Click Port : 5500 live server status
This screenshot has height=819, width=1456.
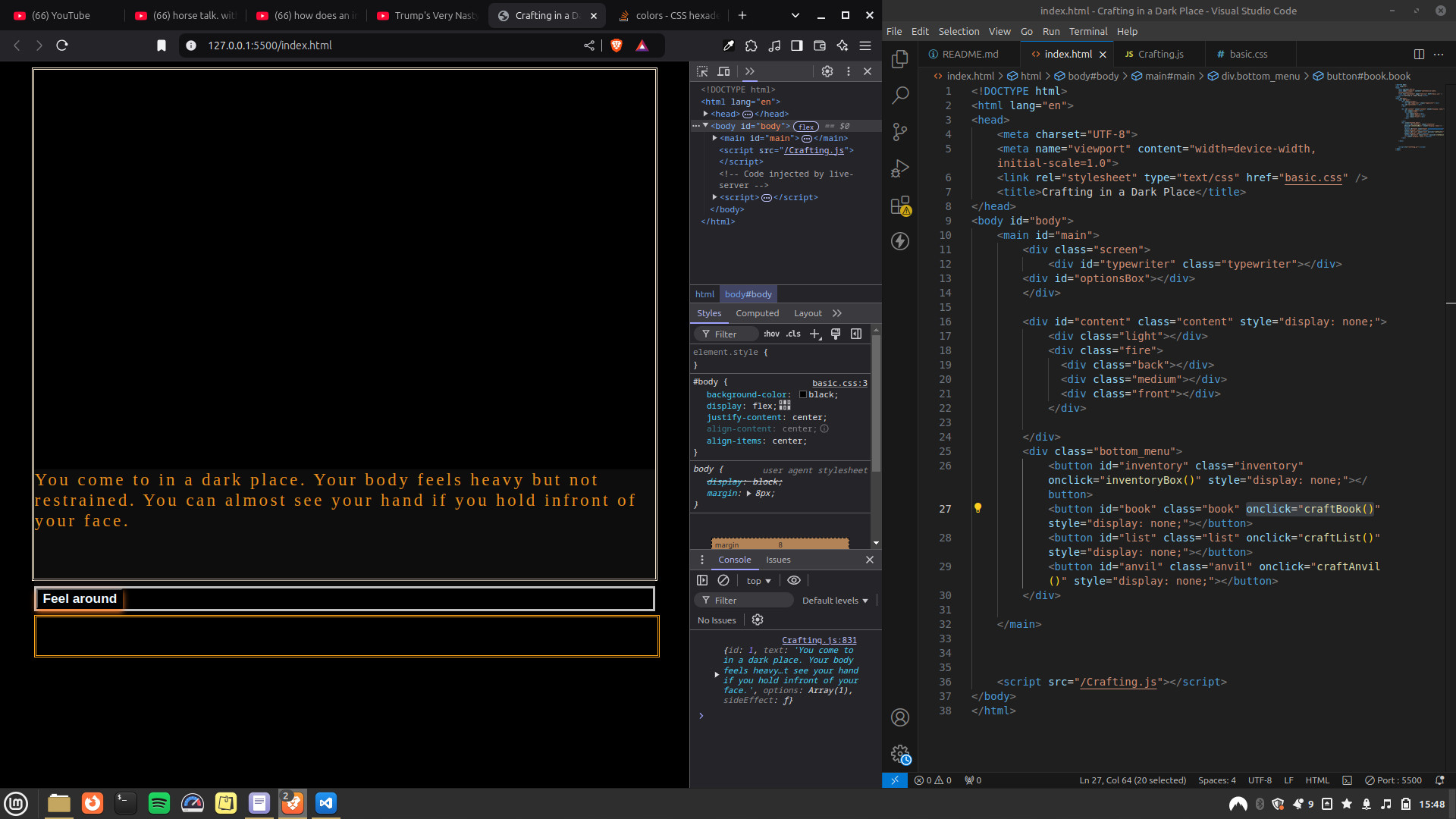click(x=1393, y=780)
